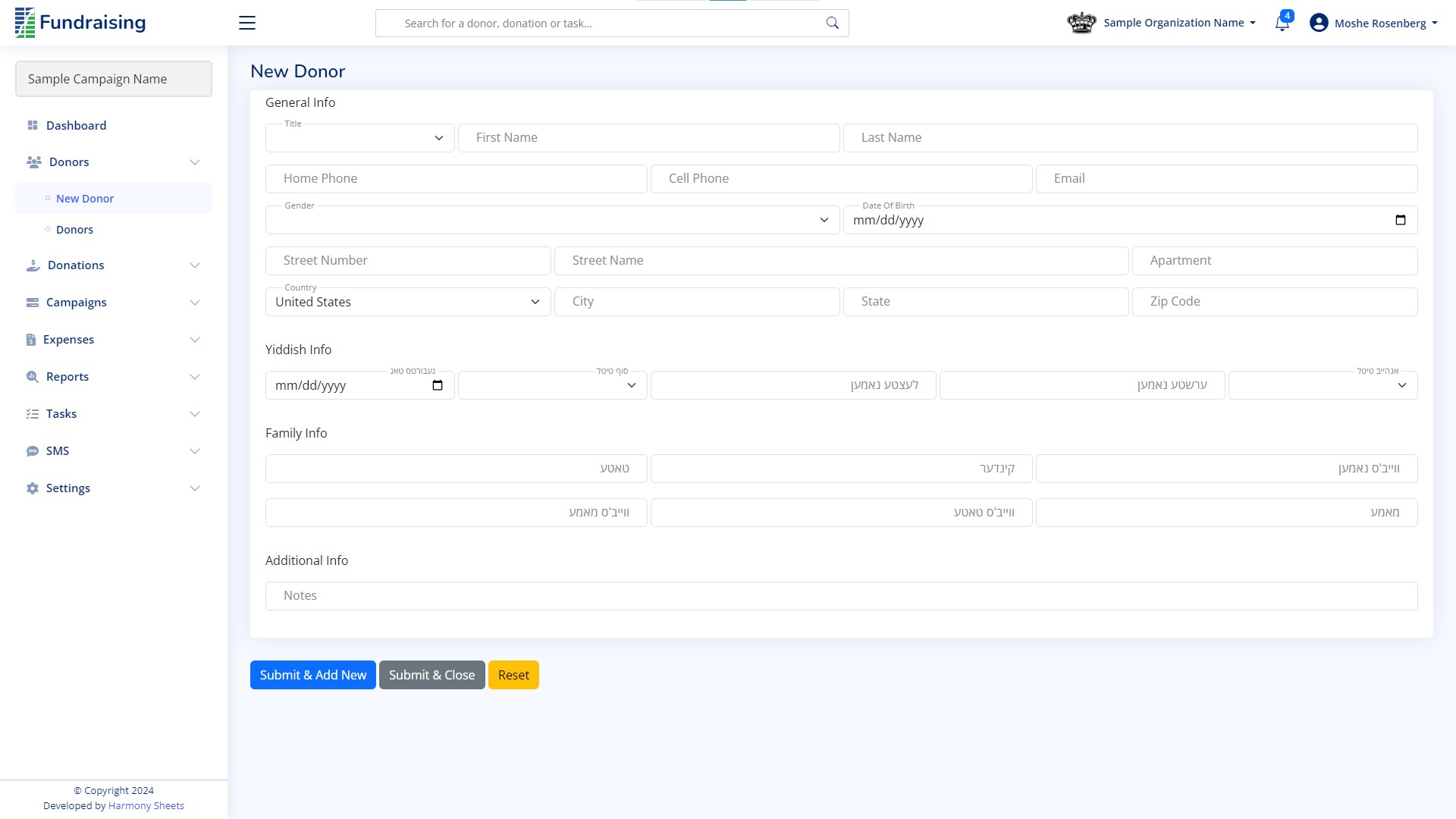Image resolution: width=1456 pixels, height=819 pixels.
Task: Focus the Email field
Action: 1227,179
